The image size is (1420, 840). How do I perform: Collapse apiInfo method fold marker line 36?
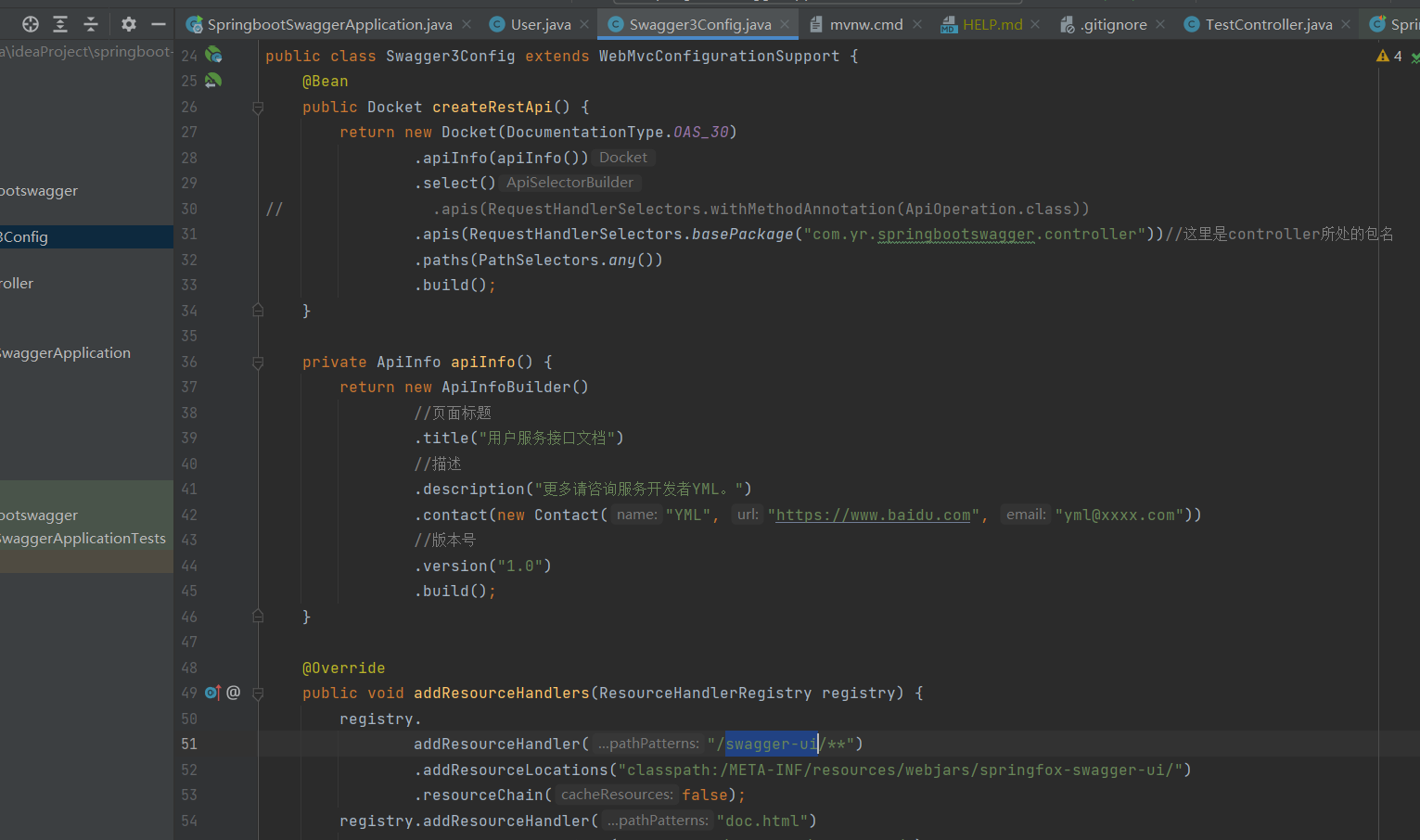click(258, 363)
